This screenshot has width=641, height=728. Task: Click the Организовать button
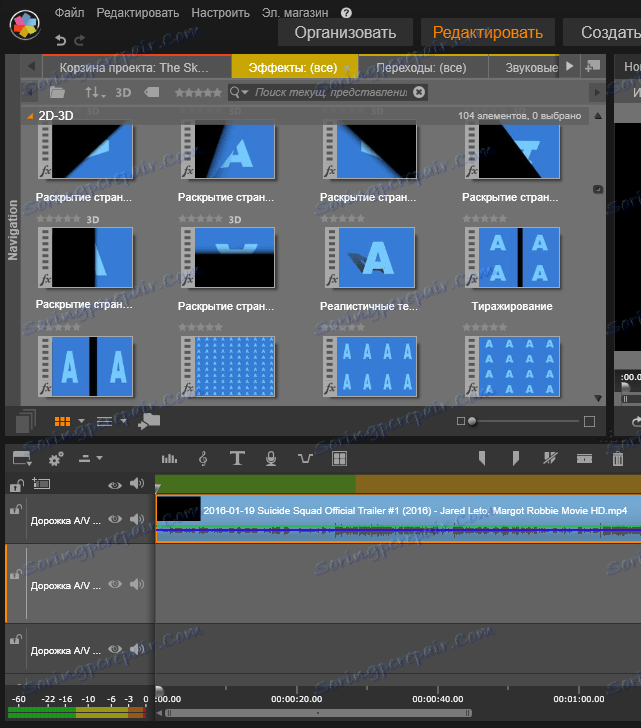point(345,32)
